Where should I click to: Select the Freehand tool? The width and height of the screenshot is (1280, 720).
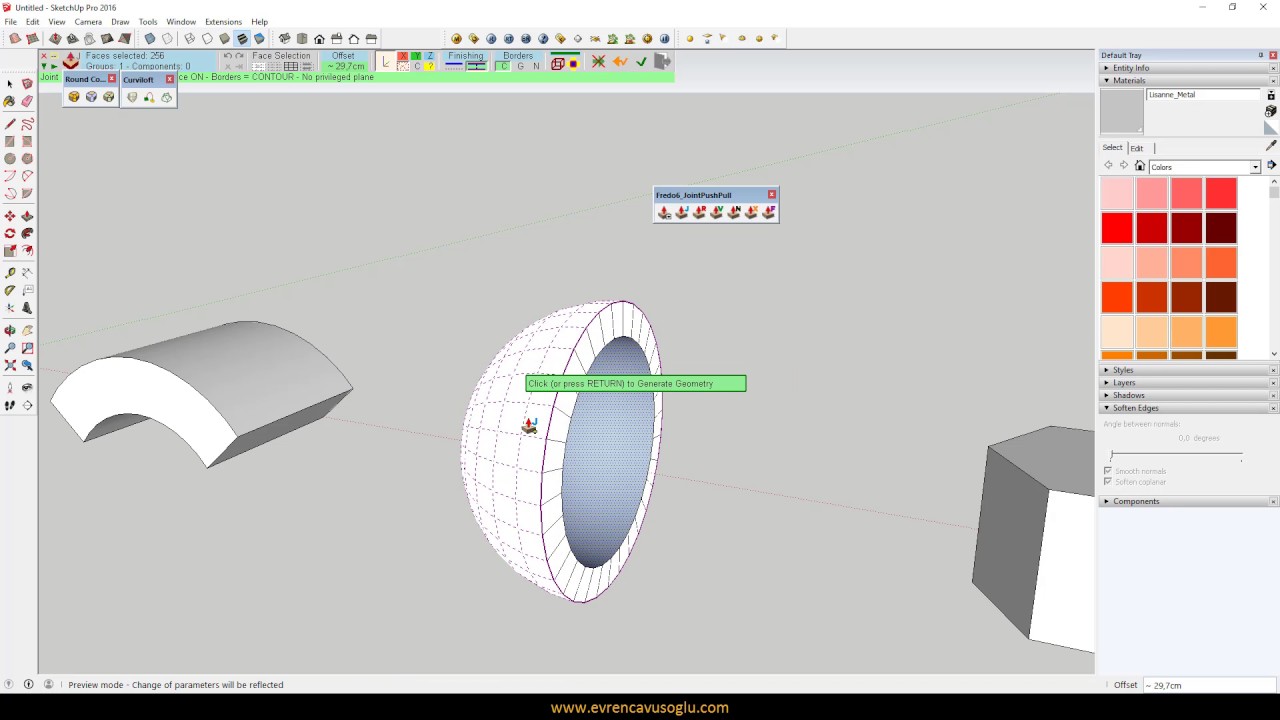click(x=27, y=124)
